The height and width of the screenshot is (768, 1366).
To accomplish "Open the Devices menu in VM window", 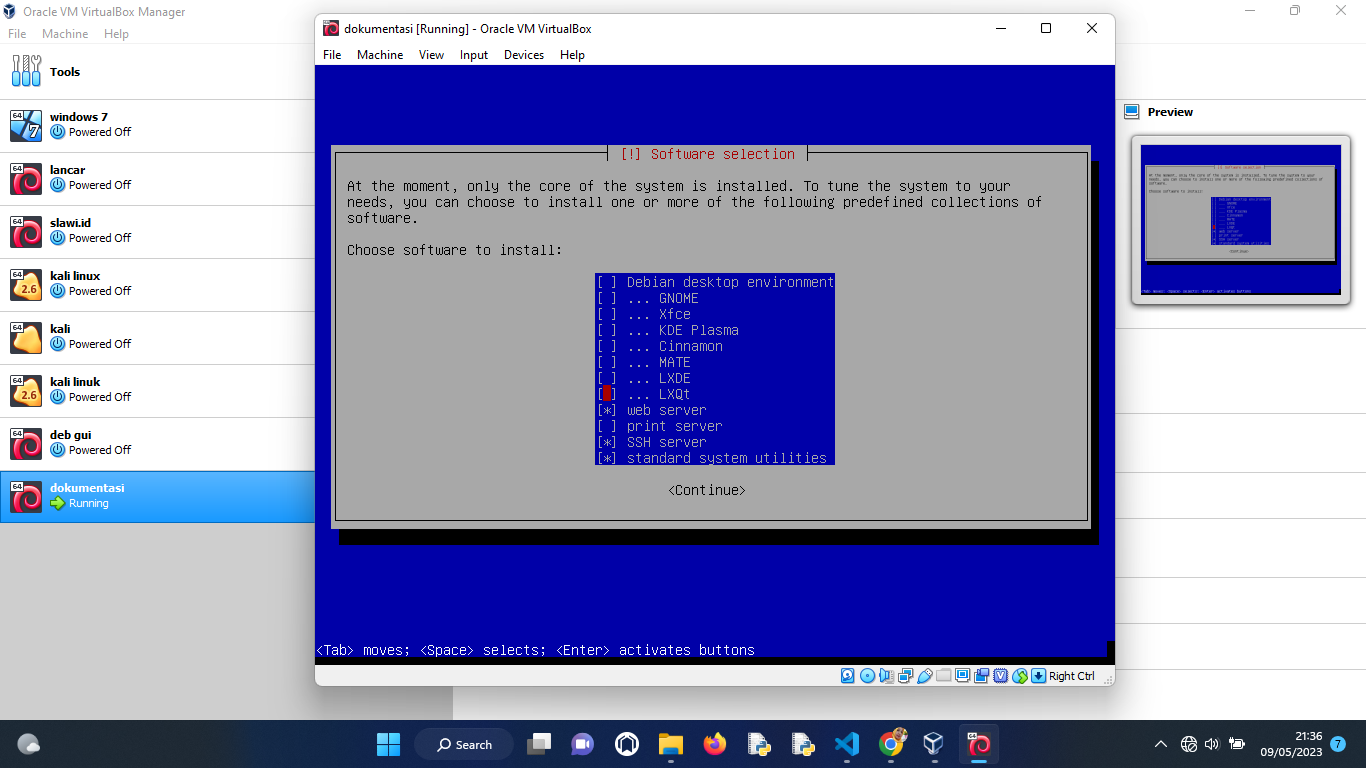I will (524, 55).
